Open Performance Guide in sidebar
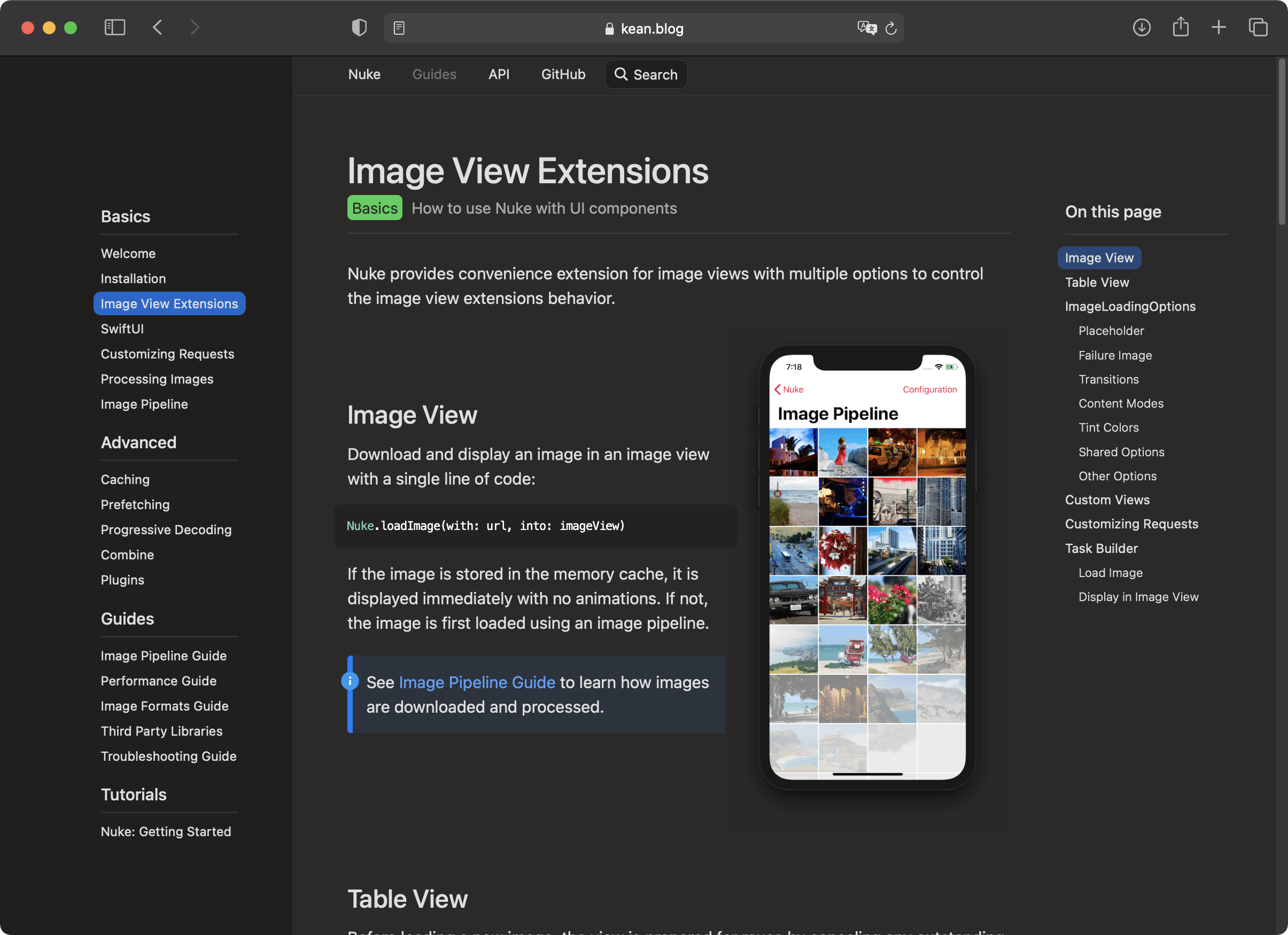 coord(158,681)
